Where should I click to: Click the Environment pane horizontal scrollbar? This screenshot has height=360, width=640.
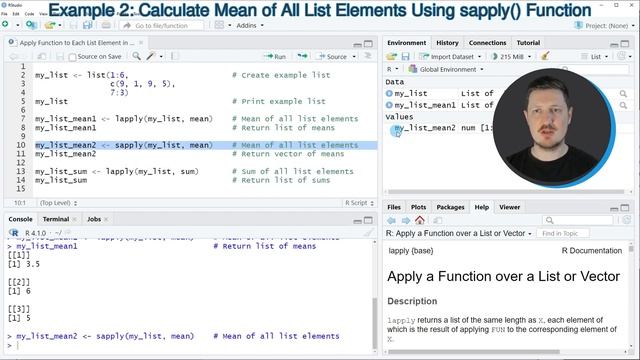[x=506, y=191]
